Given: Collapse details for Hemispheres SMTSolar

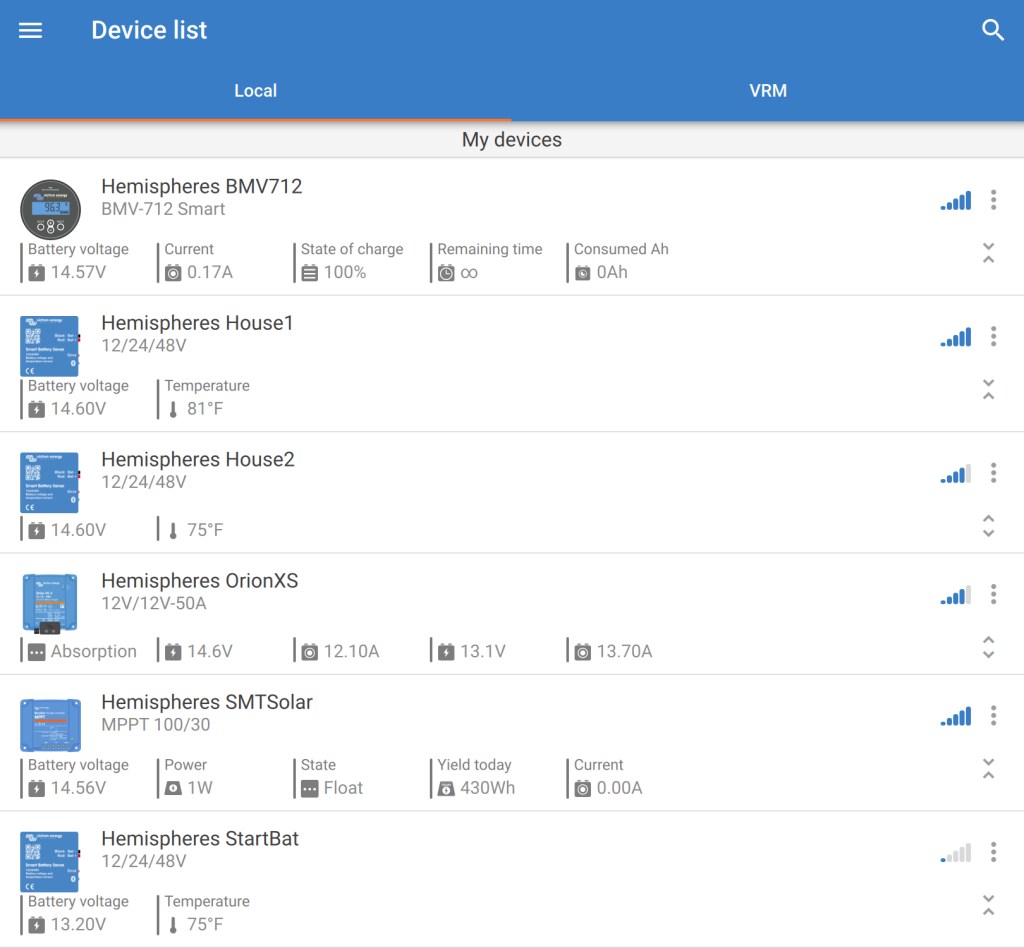Looking at the screenshot, I should [988, 769].
